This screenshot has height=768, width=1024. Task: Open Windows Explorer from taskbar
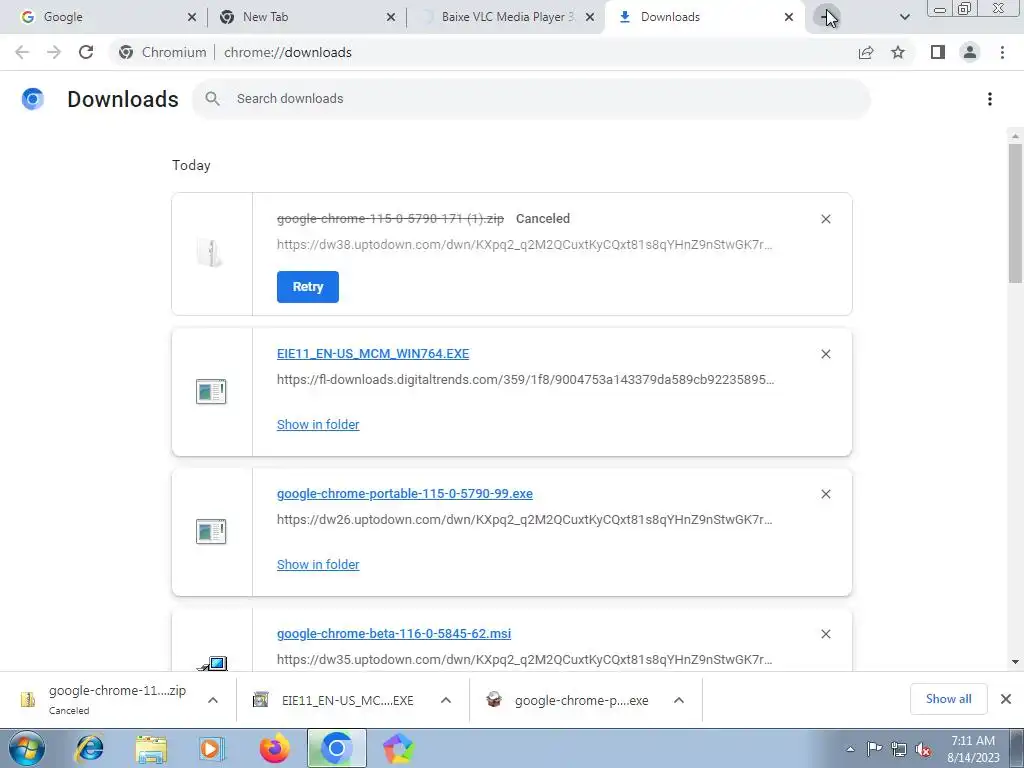click(151, 748)
